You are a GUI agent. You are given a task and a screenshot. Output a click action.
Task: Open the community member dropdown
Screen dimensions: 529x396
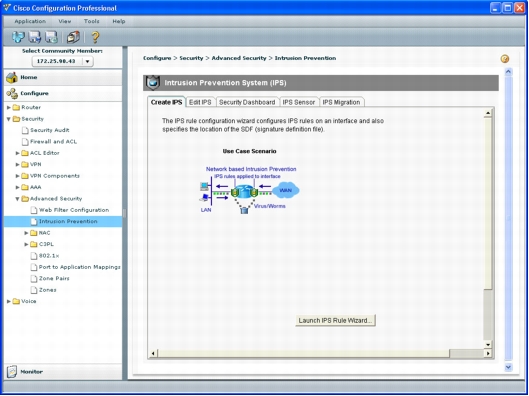[87, 61]
